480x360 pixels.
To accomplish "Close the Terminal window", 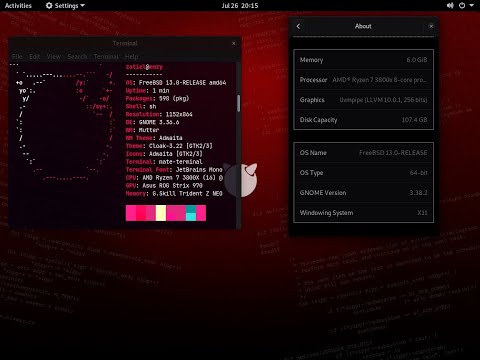I will coord(234,43).
